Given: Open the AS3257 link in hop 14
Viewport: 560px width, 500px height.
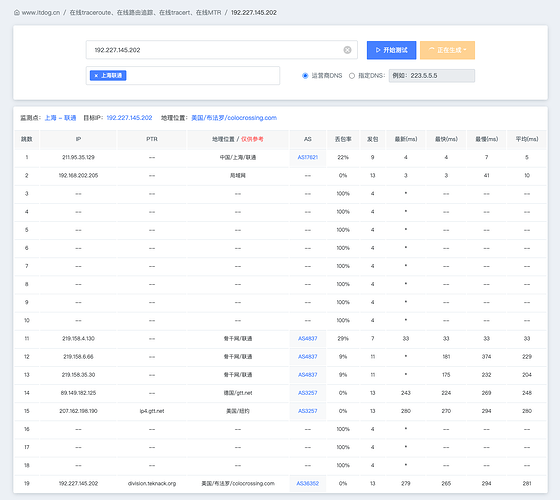Looking at the screenshot, I should [x=308, y=393].
